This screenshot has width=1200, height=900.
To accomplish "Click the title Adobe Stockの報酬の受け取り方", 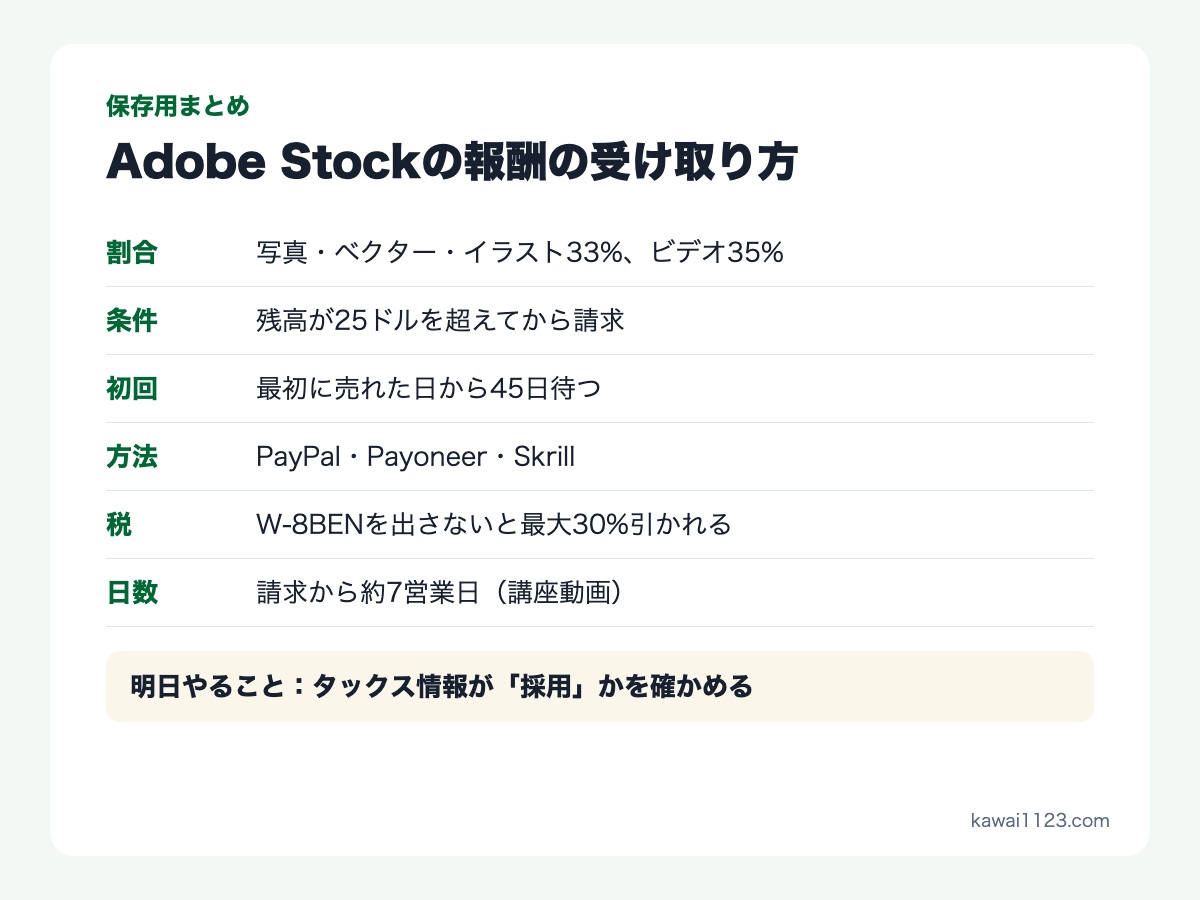I will tap(451, 163).
